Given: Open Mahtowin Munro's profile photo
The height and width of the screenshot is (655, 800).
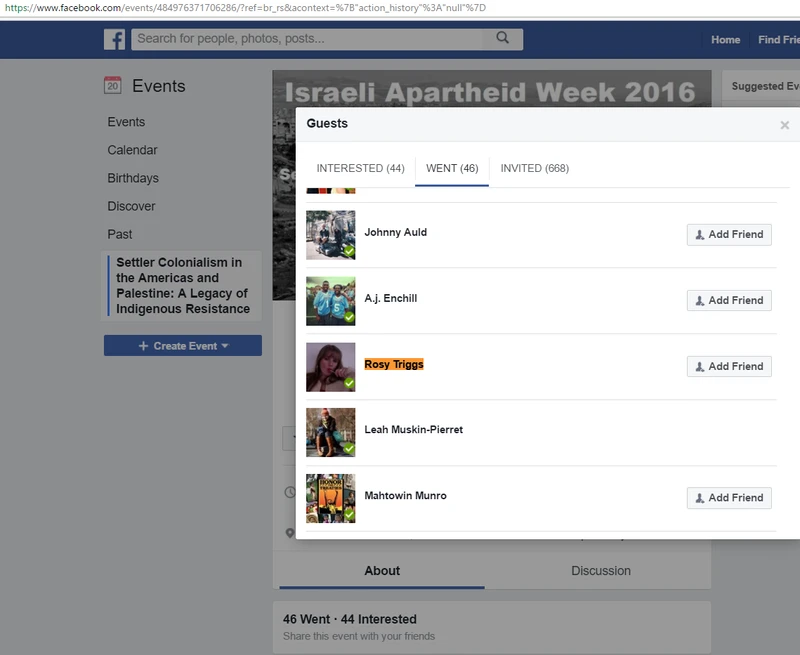Looking at the screenshot, I should pyautogui.click(x=331, y=498).
